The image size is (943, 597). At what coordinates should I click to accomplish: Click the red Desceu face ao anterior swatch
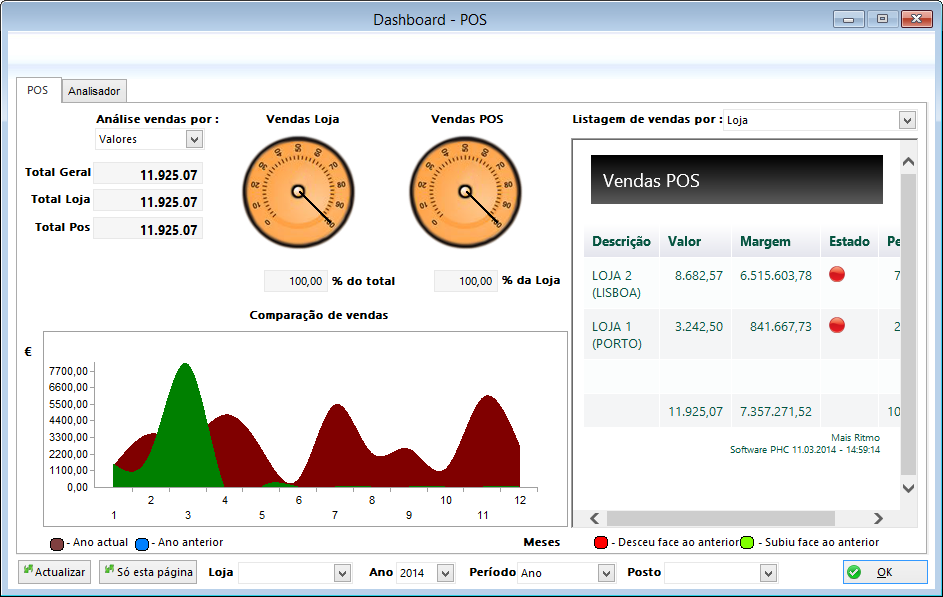coord(600,542)
